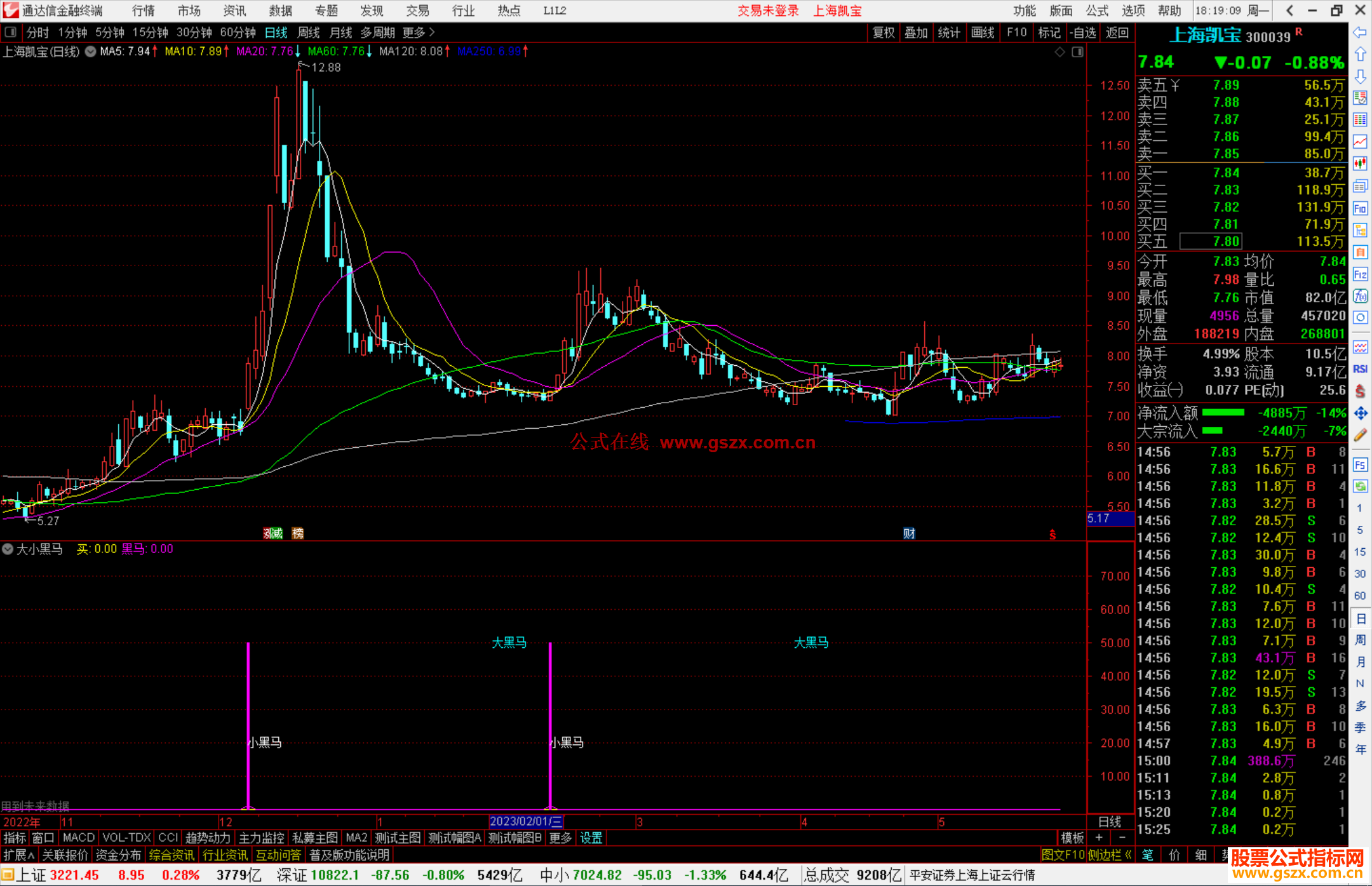Click the circle sidebar icon
The width and height of the screenshot is (1372, 886).
pyautogui.click(x=1360, y=318)
